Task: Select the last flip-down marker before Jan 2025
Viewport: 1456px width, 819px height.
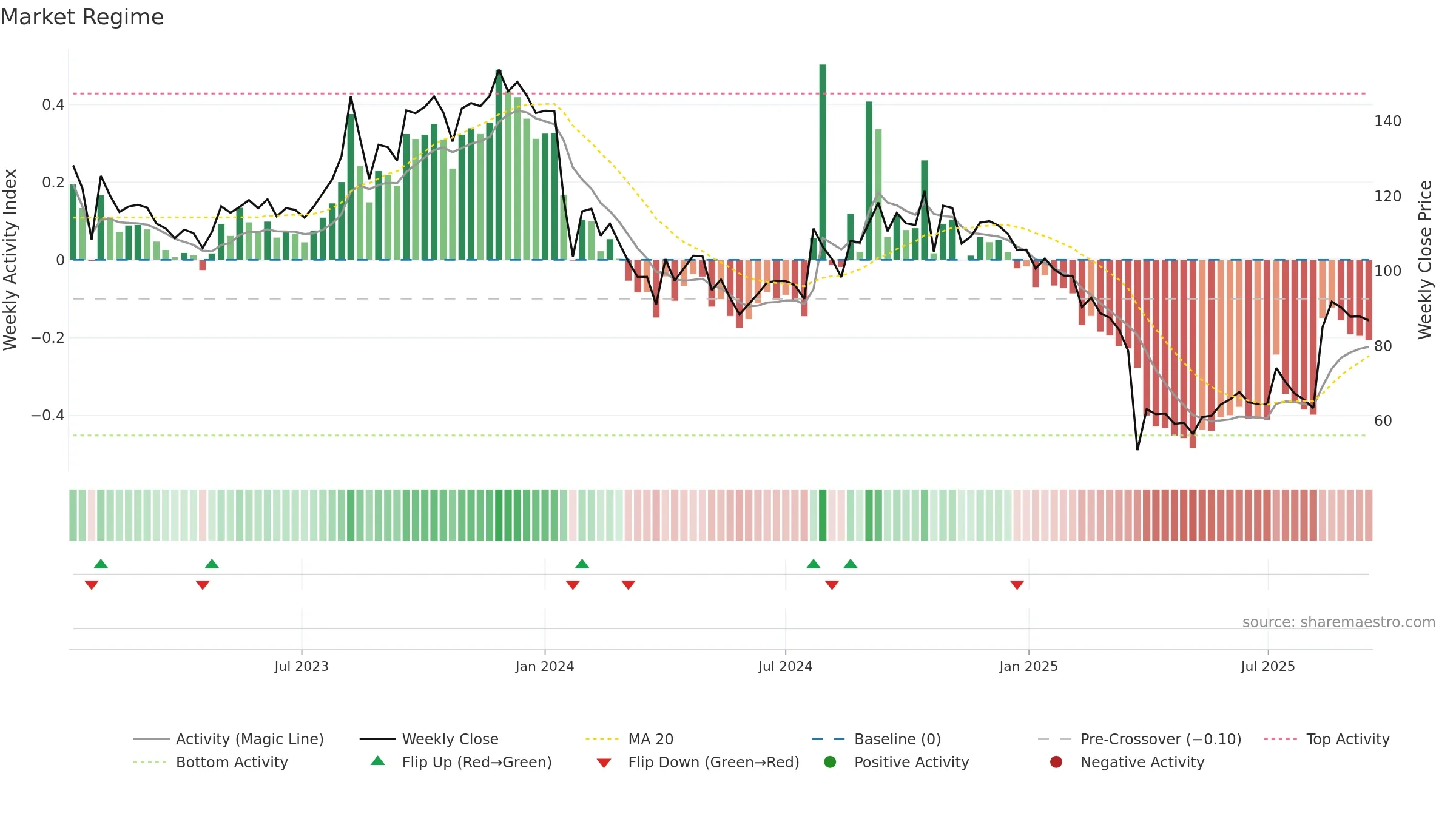Action: pyautogui.click(x=1017, y=585)
